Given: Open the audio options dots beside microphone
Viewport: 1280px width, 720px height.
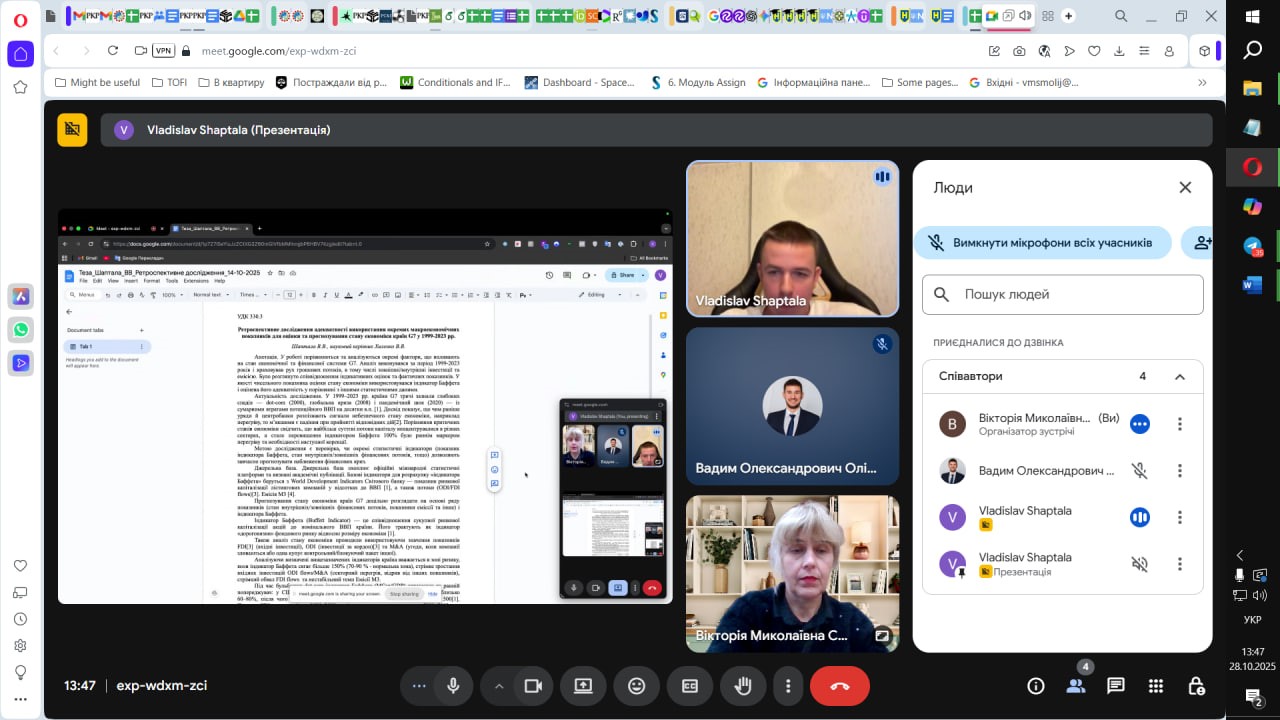Looking at the screenshot, I should pos(419,686).
